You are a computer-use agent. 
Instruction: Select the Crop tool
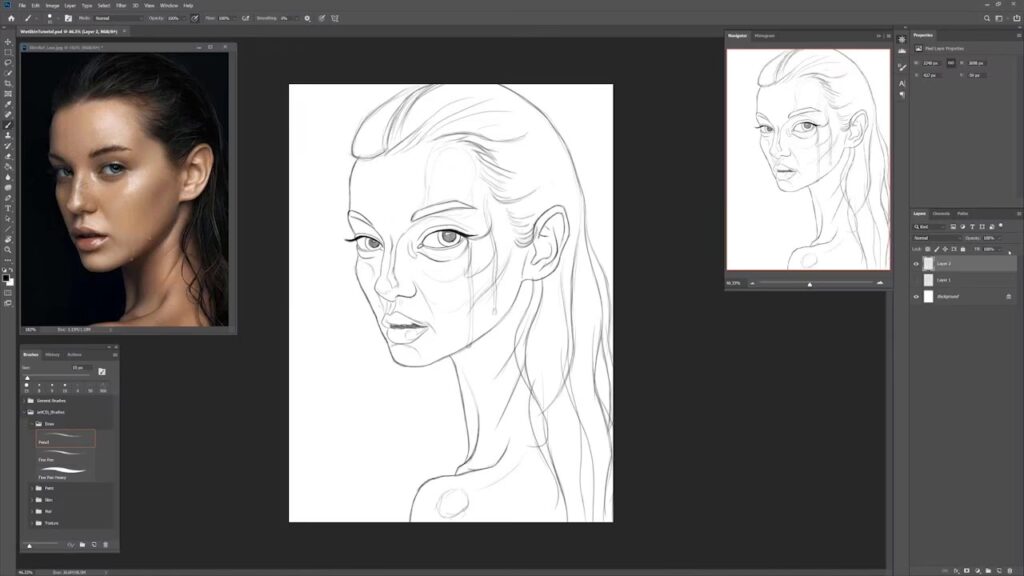point(8,83)
